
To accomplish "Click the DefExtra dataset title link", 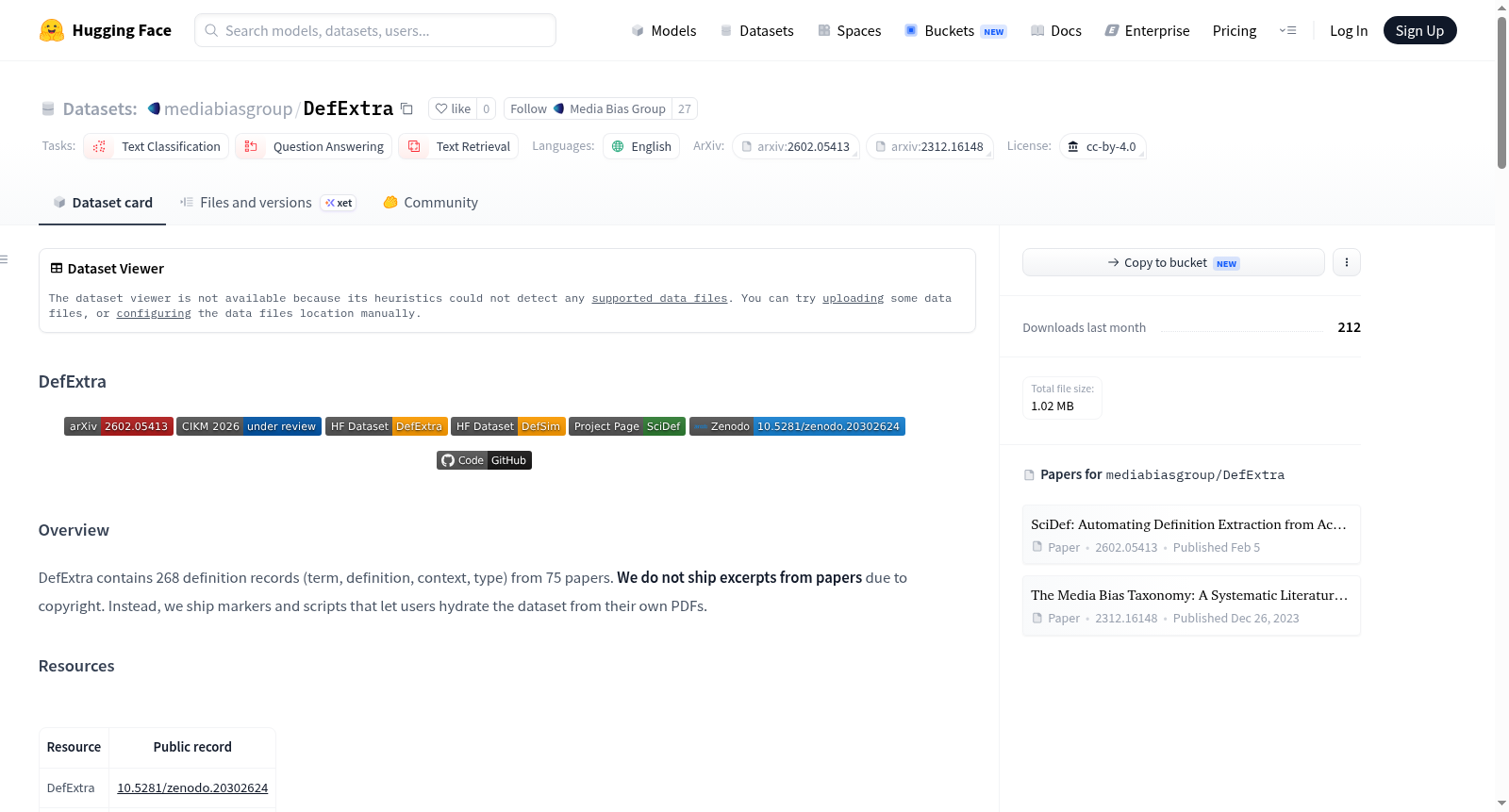I will [x=348, y=108].
